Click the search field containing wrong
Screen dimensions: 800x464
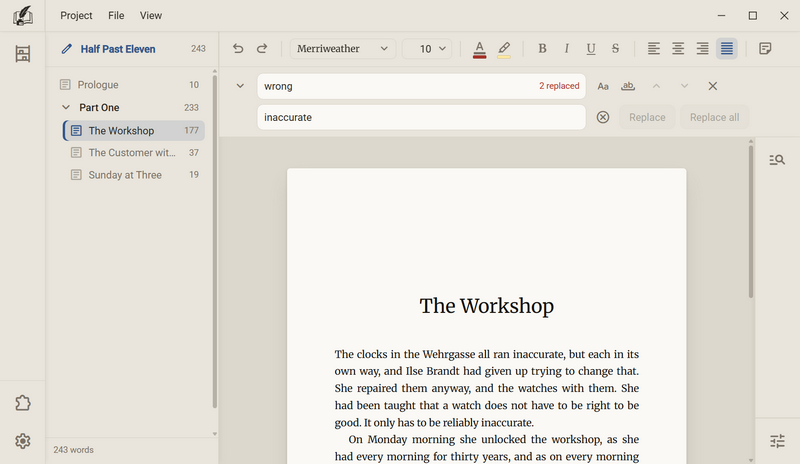pyautogui.click(x=421, y=86)
